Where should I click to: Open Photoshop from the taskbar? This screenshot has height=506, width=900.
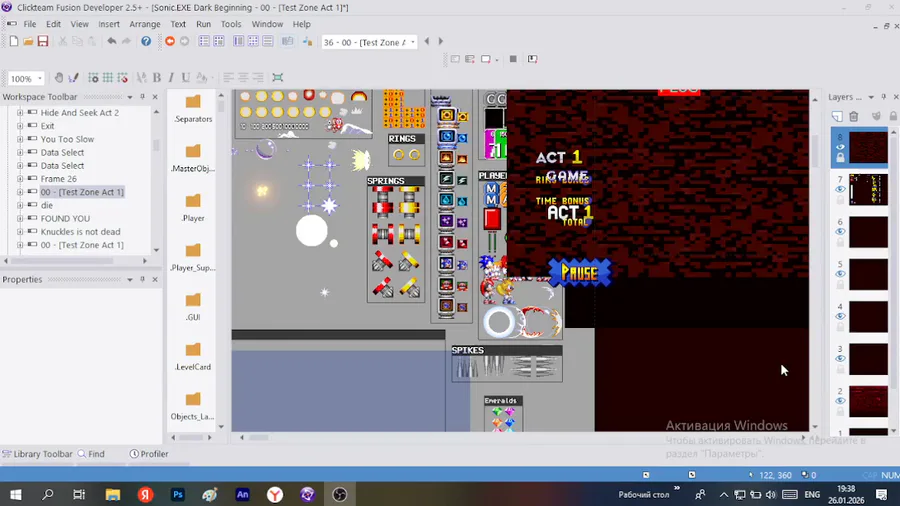(x=178, y=495)
